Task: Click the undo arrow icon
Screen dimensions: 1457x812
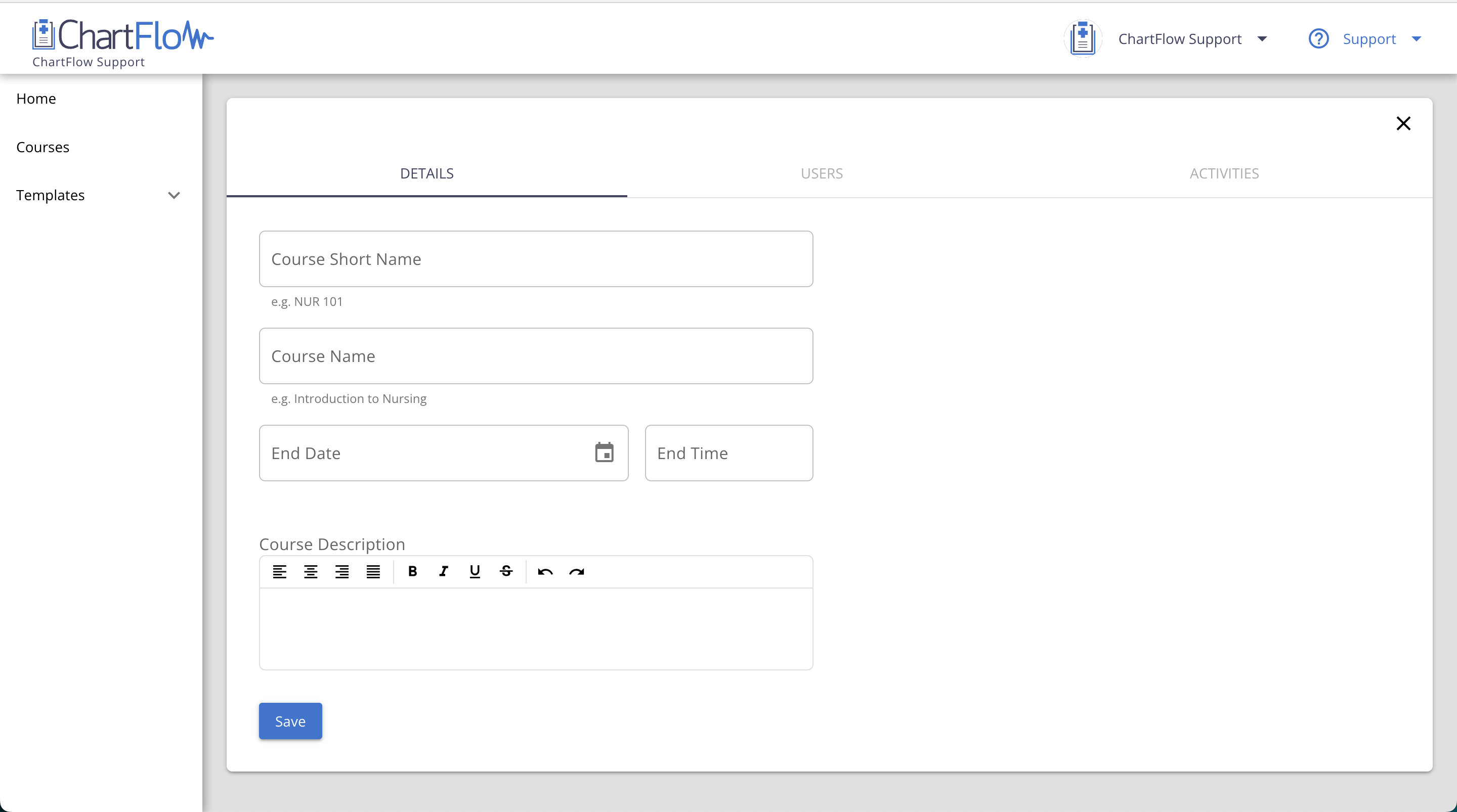Action: point(545,572)
